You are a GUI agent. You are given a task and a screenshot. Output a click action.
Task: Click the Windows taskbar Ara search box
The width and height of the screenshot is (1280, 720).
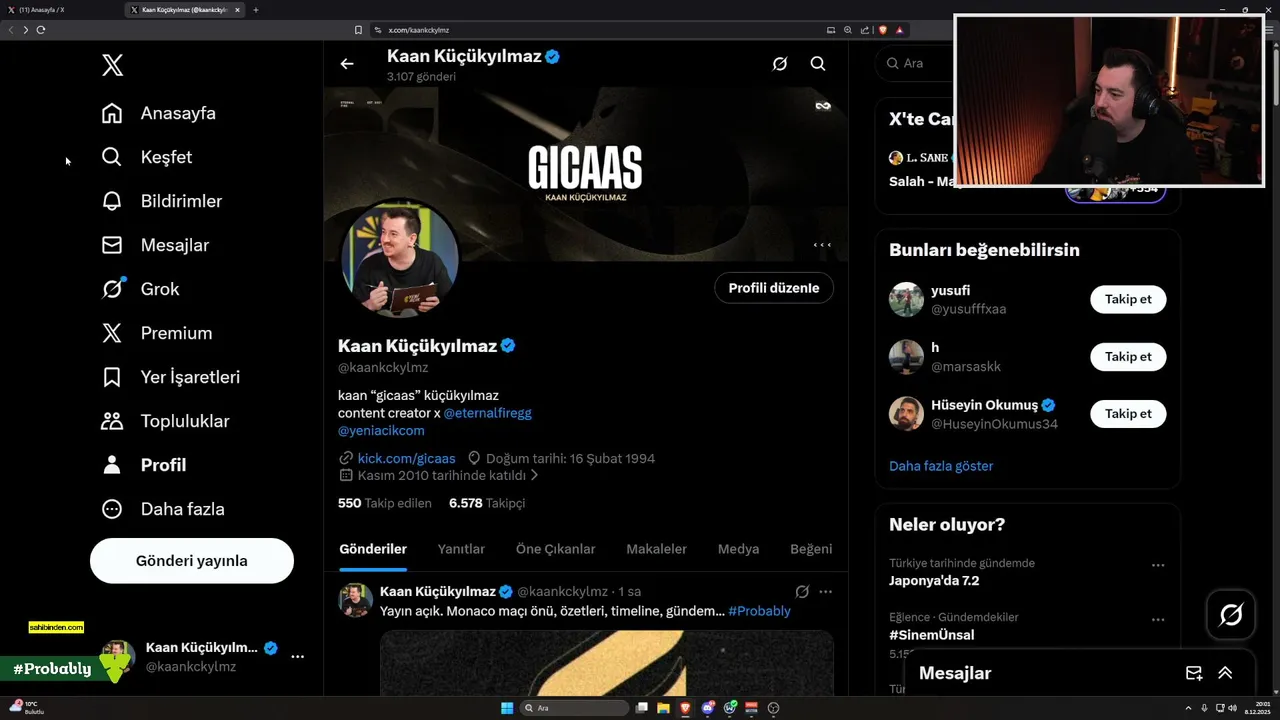(576, 708)
